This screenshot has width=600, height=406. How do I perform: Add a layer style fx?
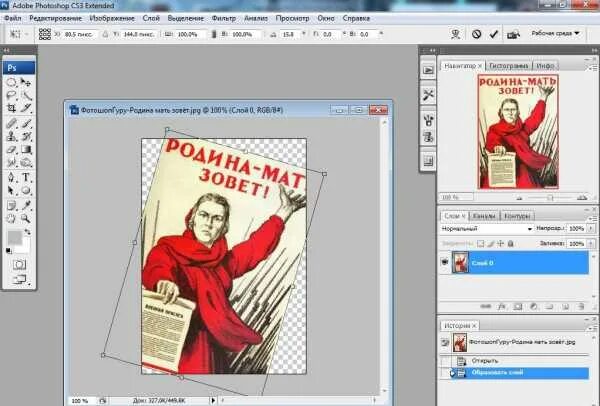tap(502, 307)
